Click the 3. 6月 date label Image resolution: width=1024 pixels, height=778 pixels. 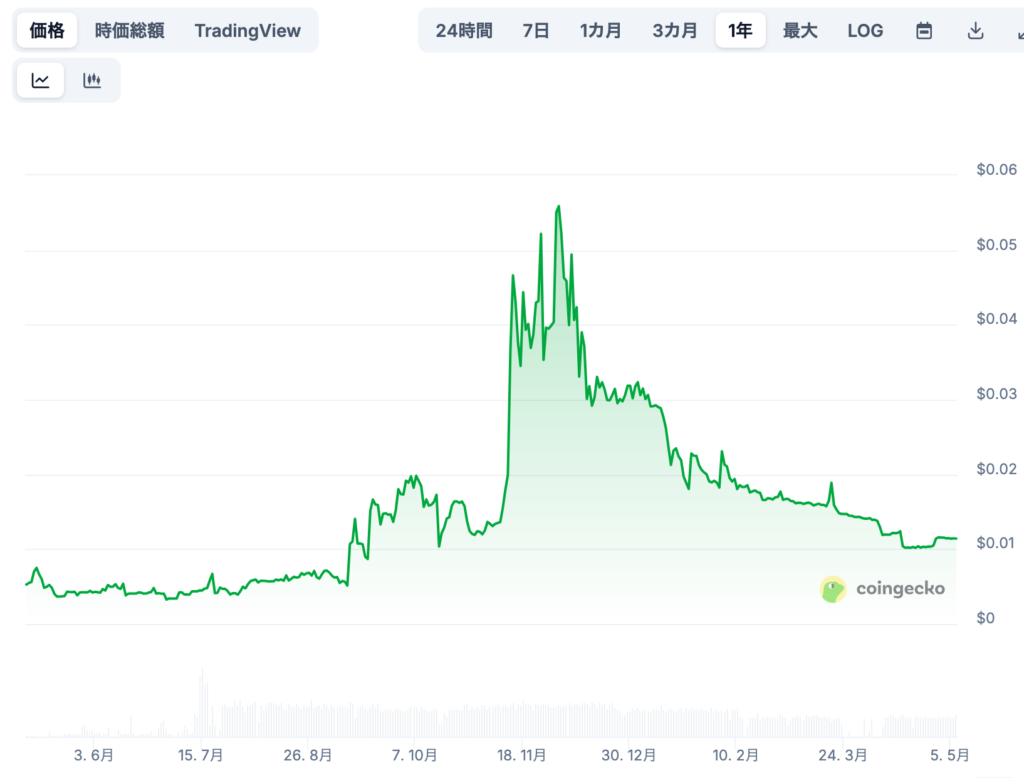94,756
